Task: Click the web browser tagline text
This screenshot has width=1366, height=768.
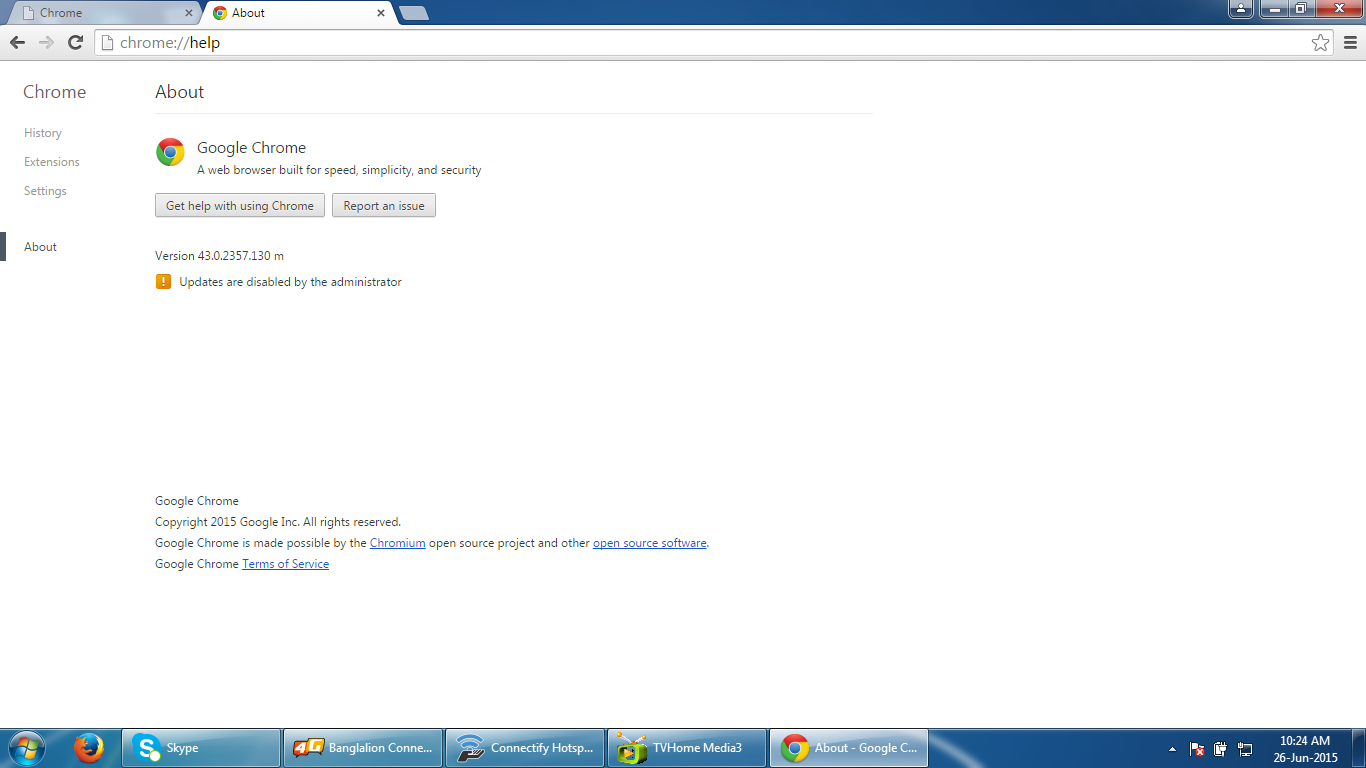Action: pos(339,170)
